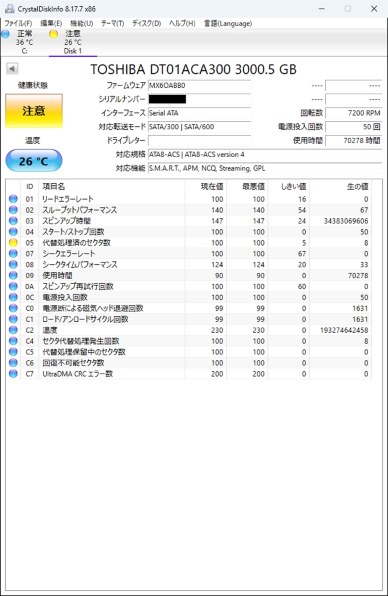Close the CrystalDiskInfo window

click(374, 8)
